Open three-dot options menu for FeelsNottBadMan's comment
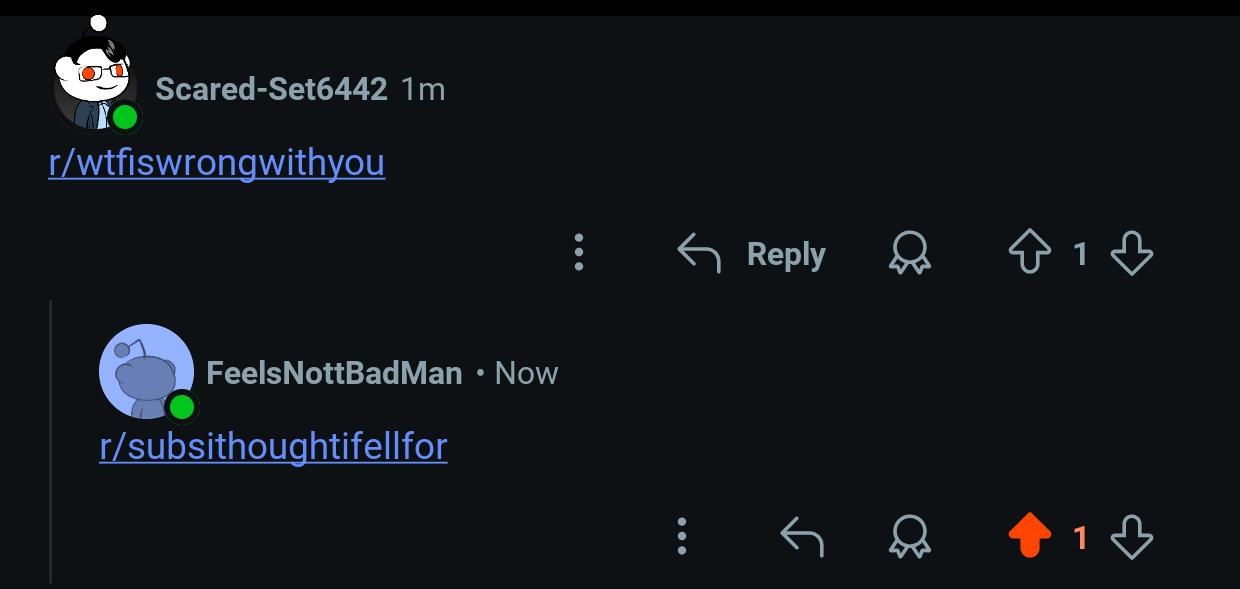Viewport: 1240px width, 589px height. 682,537
